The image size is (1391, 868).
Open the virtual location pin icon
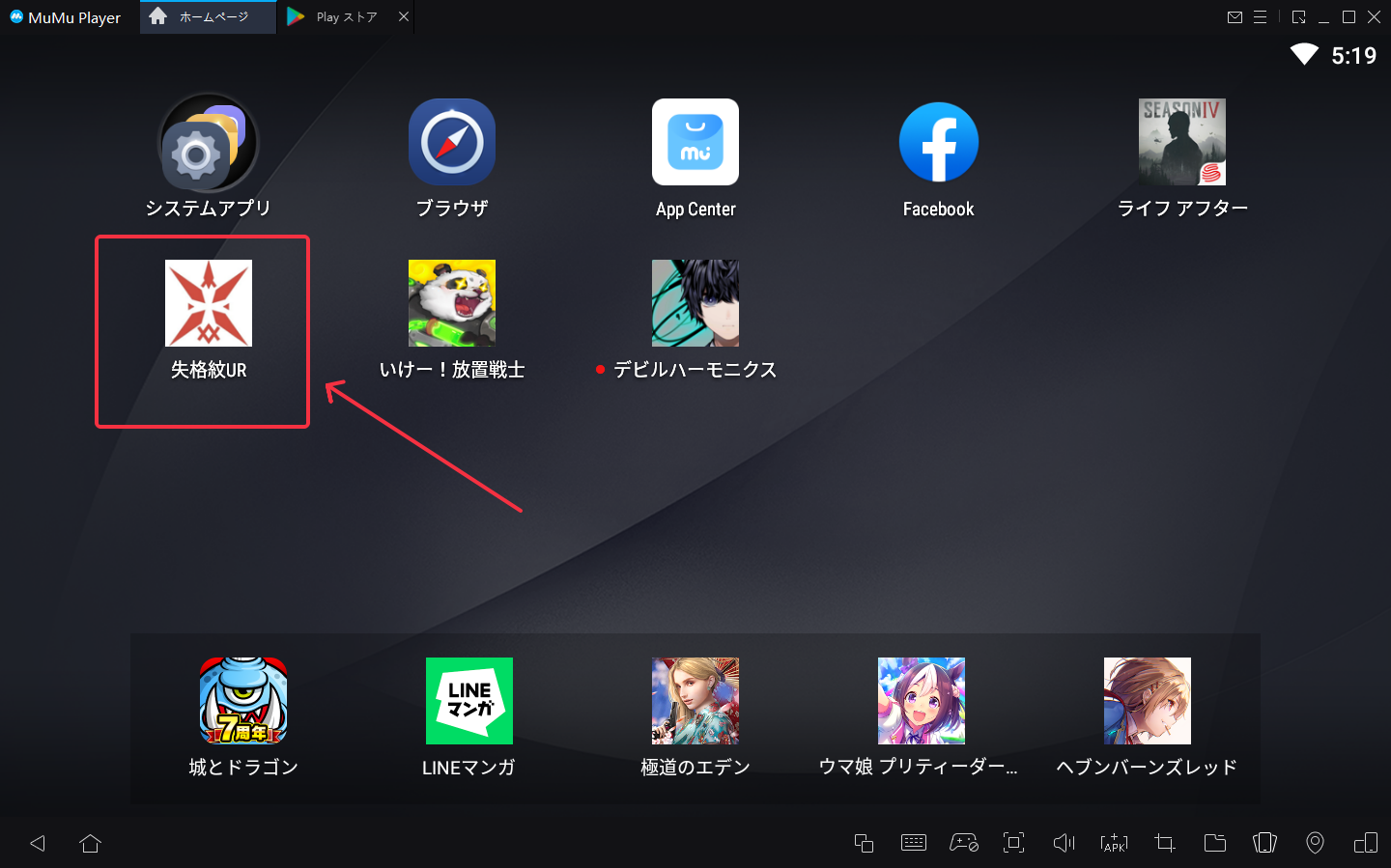1315,843
